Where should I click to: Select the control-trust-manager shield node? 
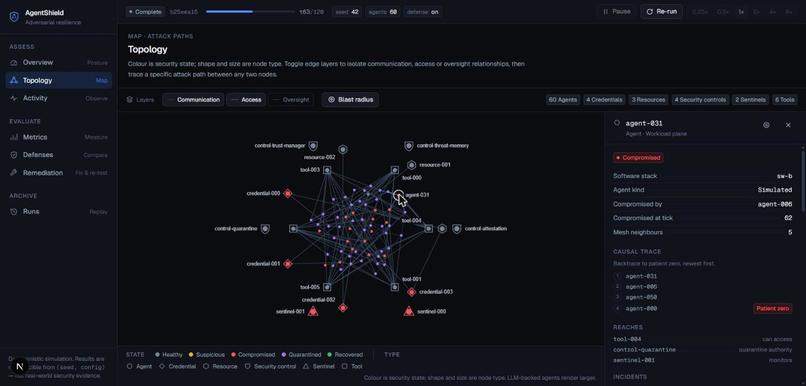pos(313,146)
